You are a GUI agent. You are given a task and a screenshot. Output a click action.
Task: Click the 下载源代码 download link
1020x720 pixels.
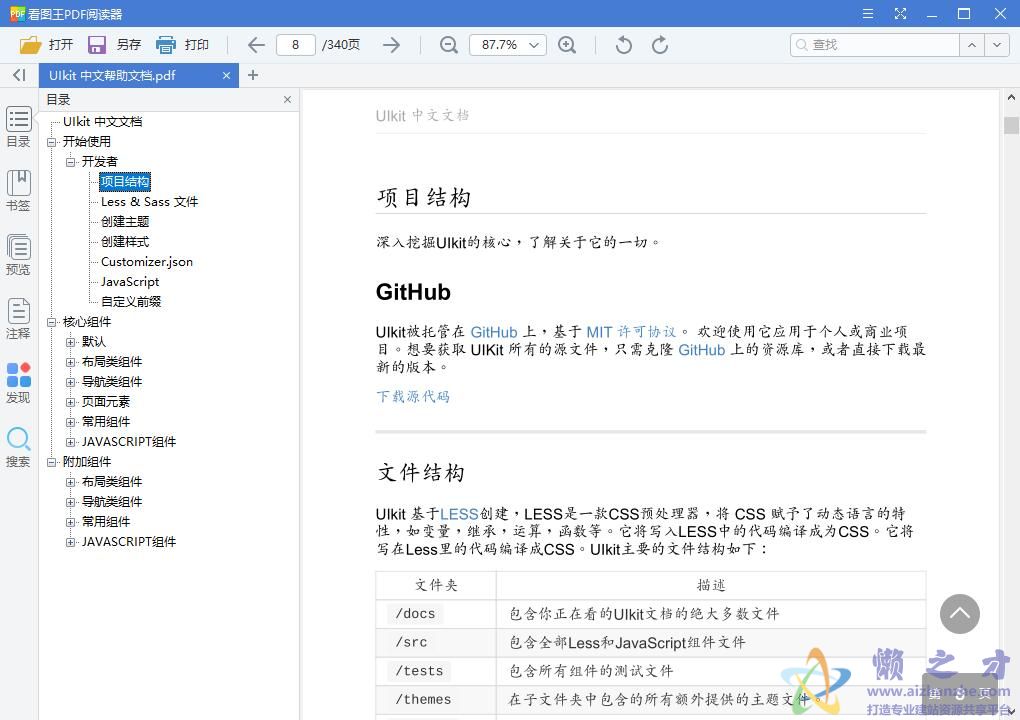pyautogui.click(x=412, y=396)
